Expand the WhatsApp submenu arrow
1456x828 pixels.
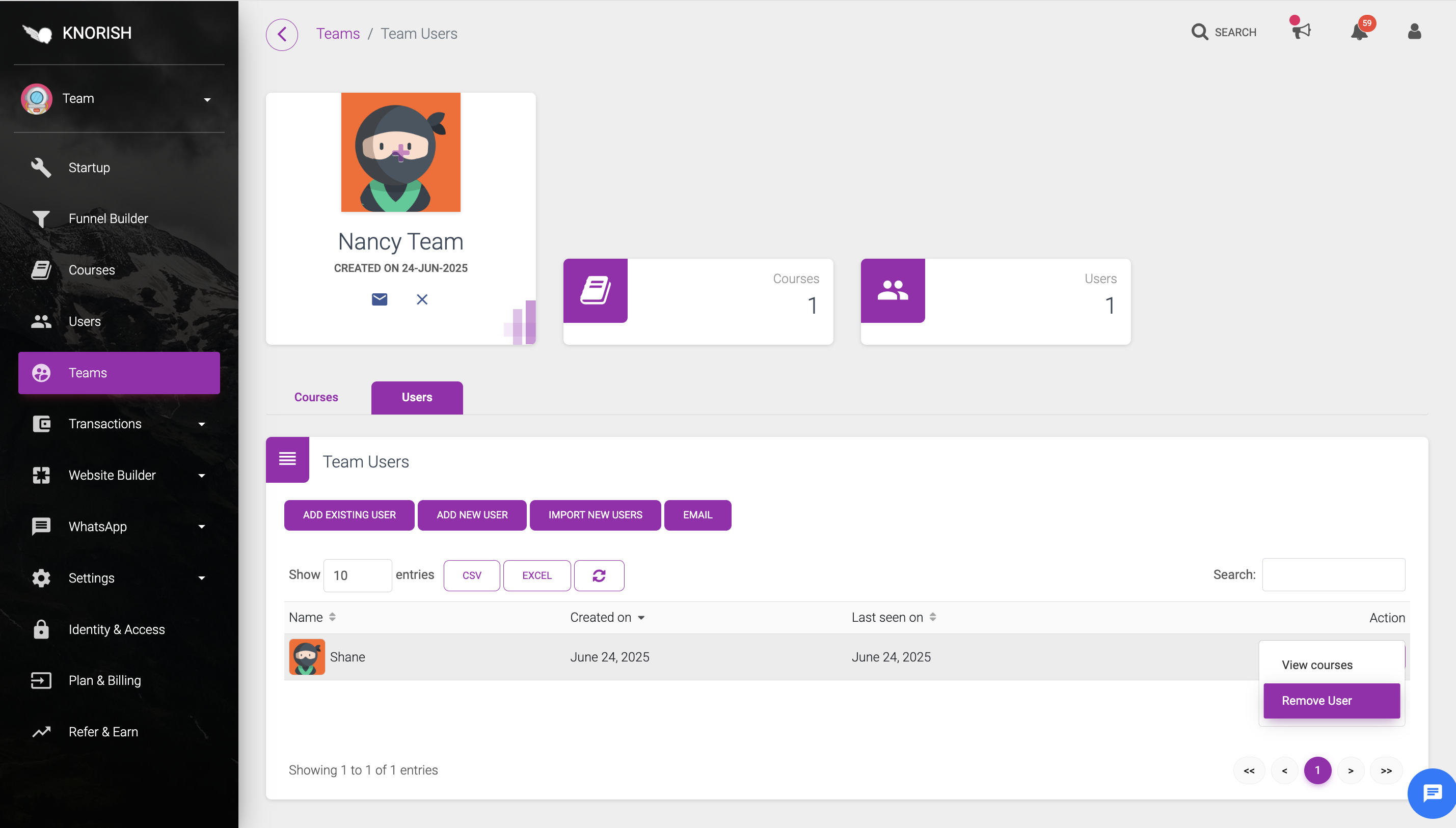(x=202, y=527)
